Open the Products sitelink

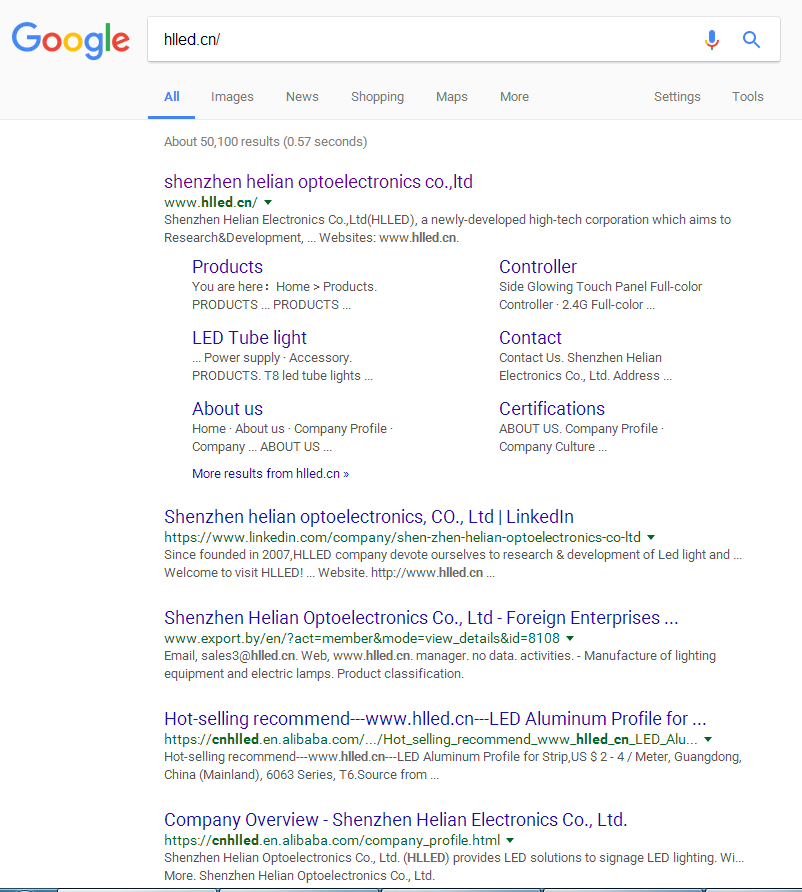click(x=227, y=267)
